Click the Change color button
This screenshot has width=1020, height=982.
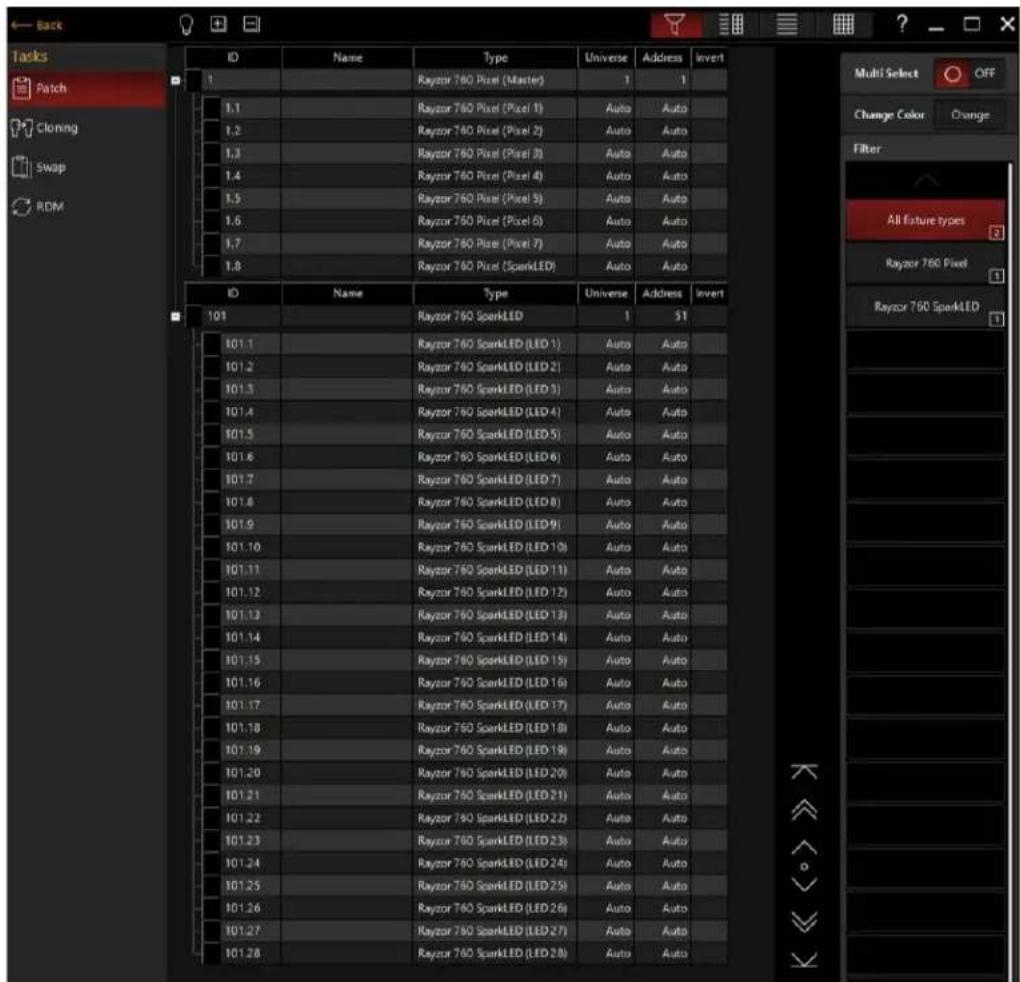[x=969, y=114]
